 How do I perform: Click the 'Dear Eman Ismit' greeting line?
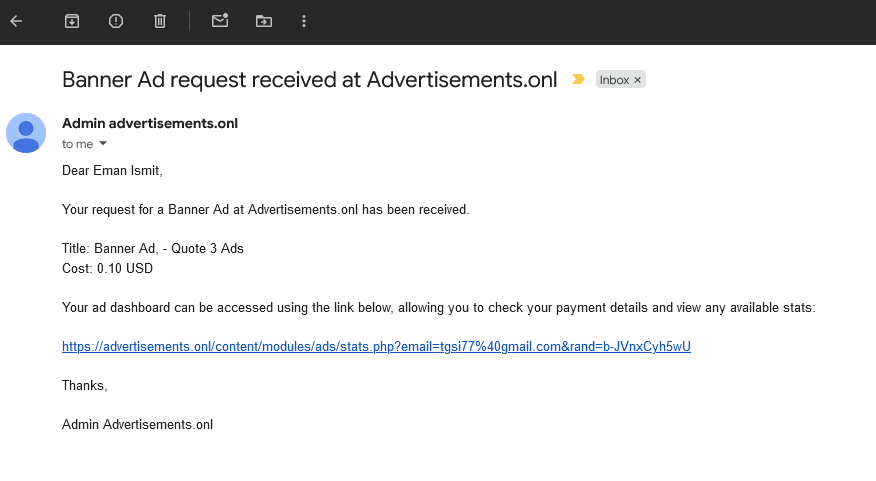pos(112,171)
